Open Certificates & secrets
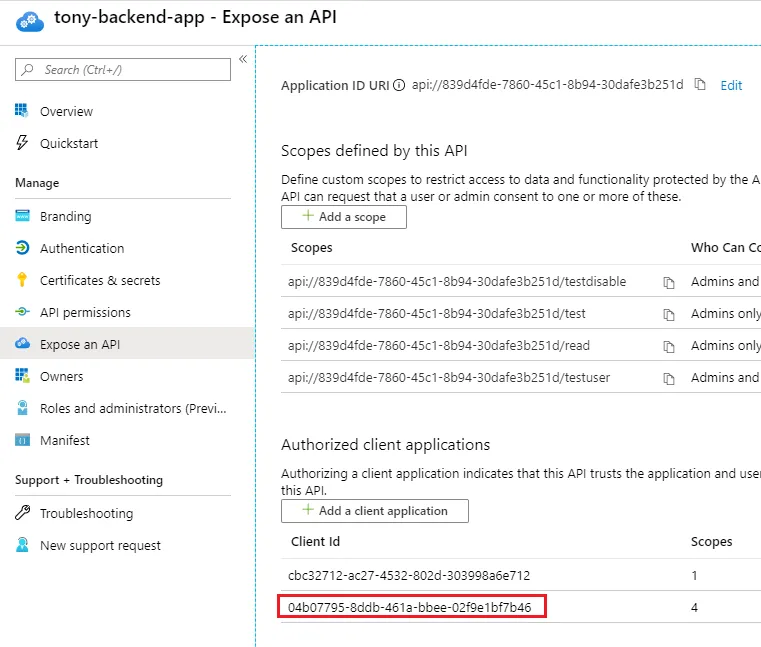This screenshot has height=647, width=761. pos(100,281)
